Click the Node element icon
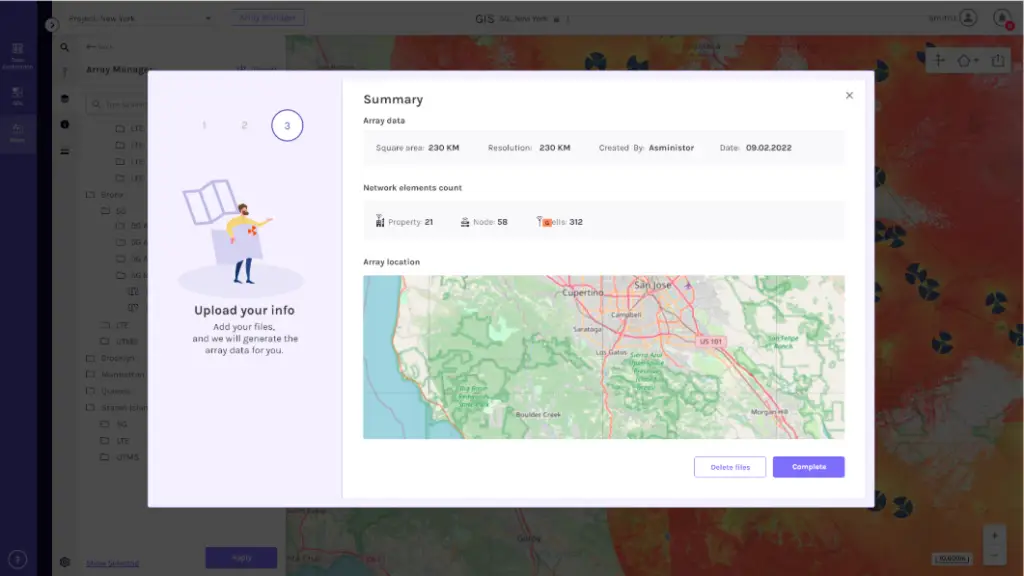This screenshot has height=576, width=1024. click(x=465, y=222)
